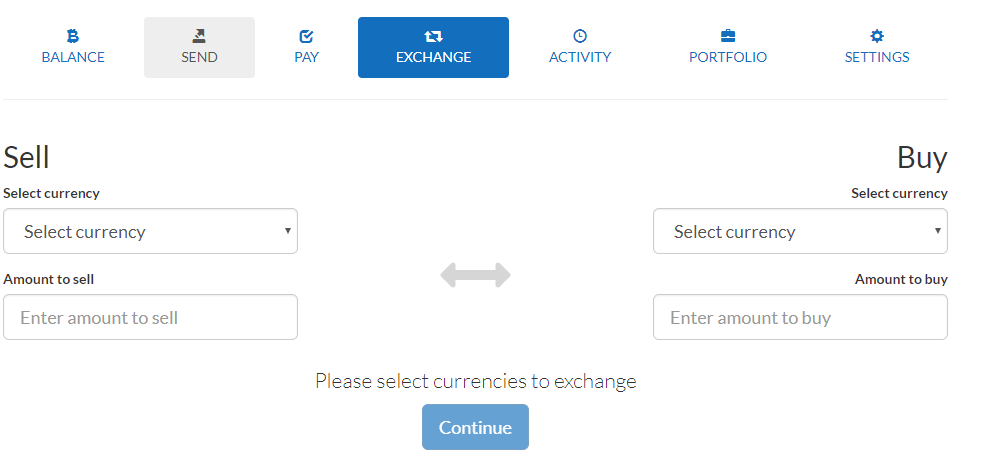
Task: Click the Bitcoin icon above Balance
Action: [x=73, y=36]
